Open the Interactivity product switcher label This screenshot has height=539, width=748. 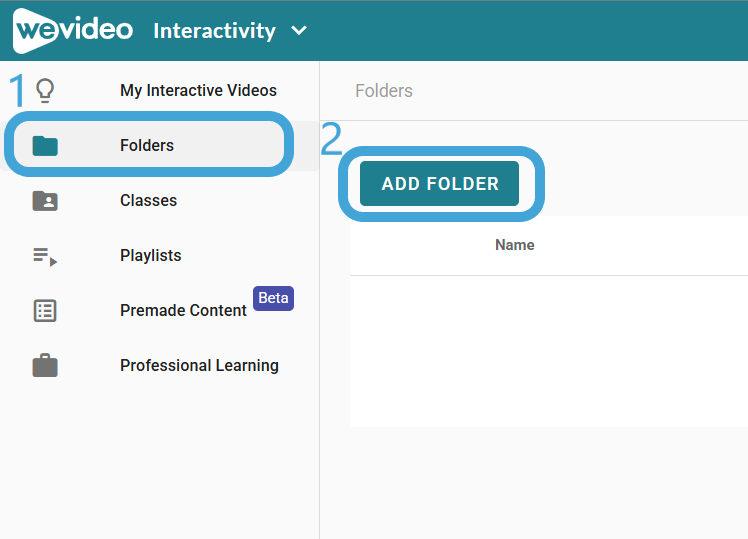214,31
